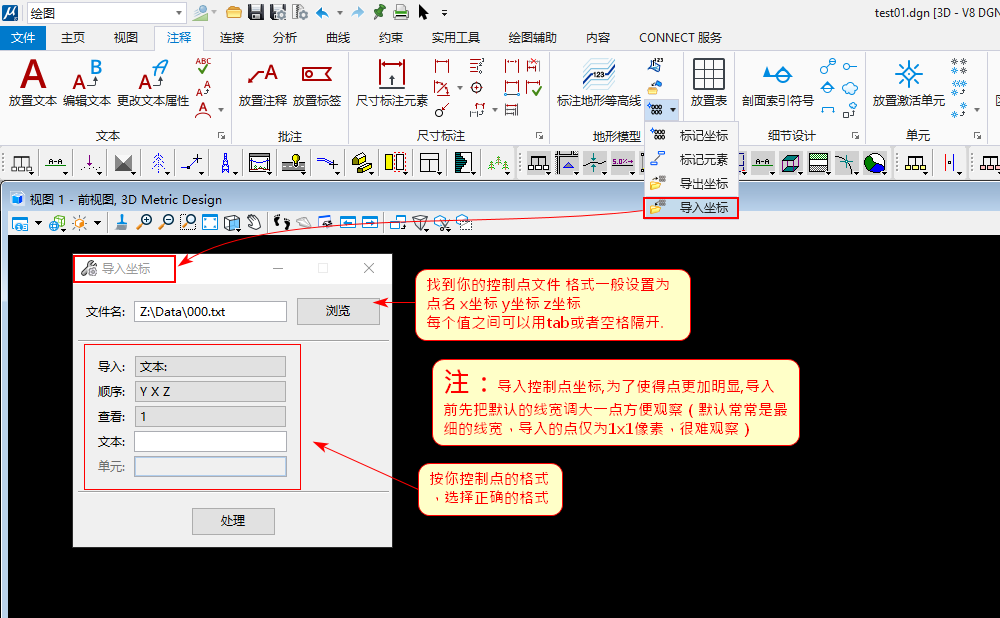Open the 导入 text type combo box
Screen dimensions: 1000x618
tap(210, 367)
